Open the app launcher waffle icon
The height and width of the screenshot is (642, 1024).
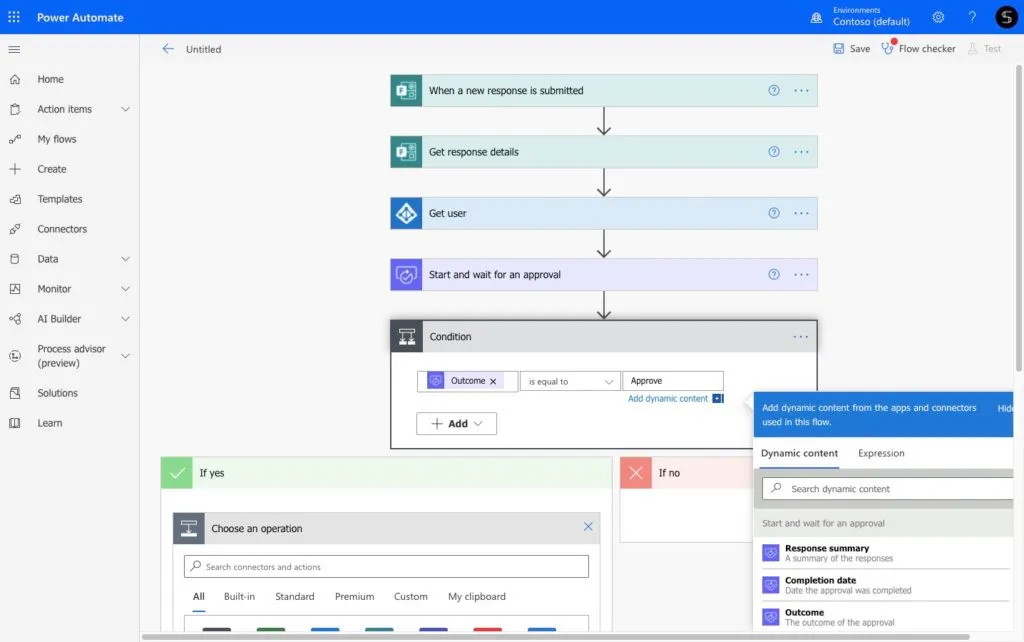[x=14, y=17]
